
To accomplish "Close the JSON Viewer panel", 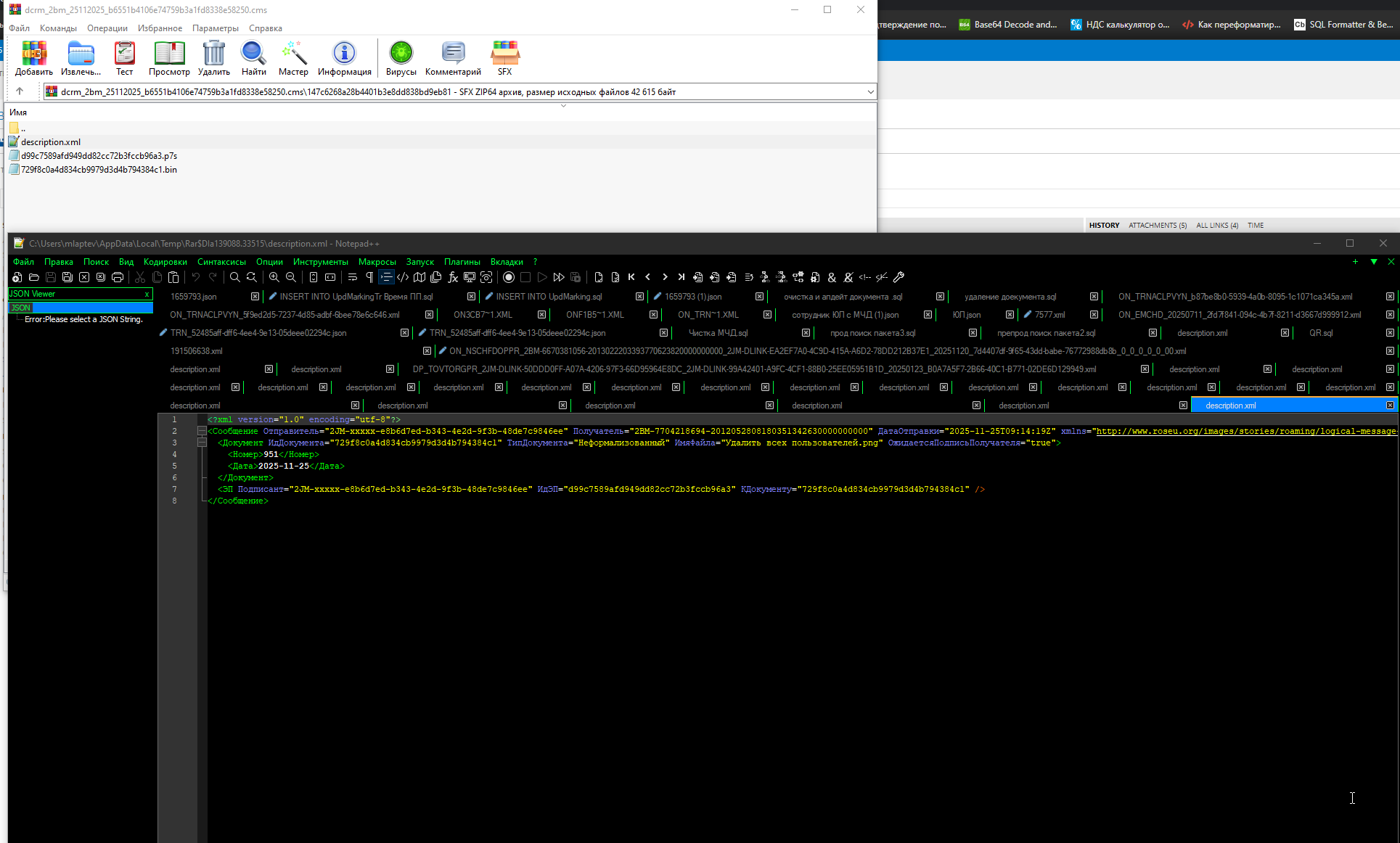I will tap(147, 294).
